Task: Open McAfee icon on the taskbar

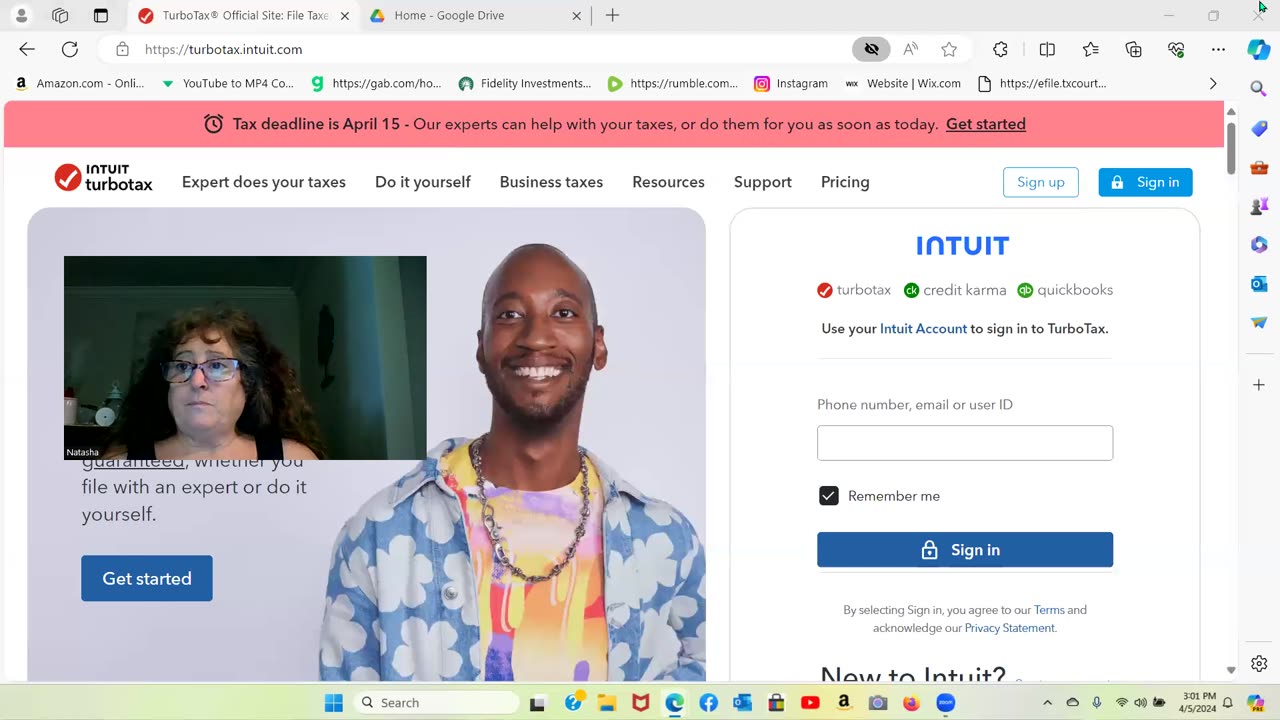Action: (x=641, y=703)
